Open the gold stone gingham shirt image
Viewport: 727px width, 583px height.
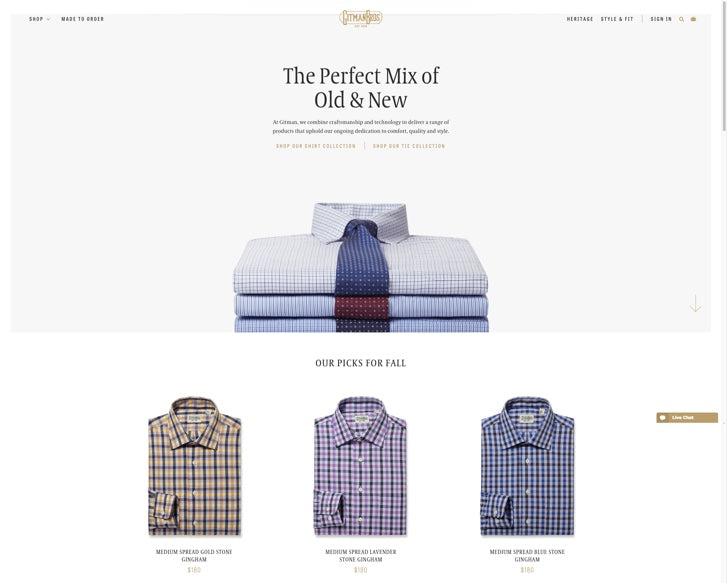(x=194, y=466)
